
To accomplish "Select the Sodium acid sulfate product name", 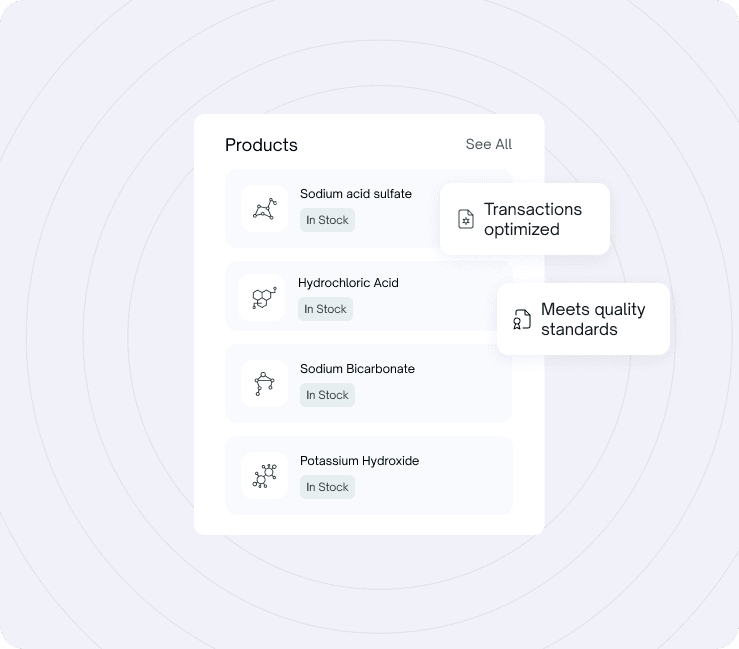I will (x=356, y=194).
